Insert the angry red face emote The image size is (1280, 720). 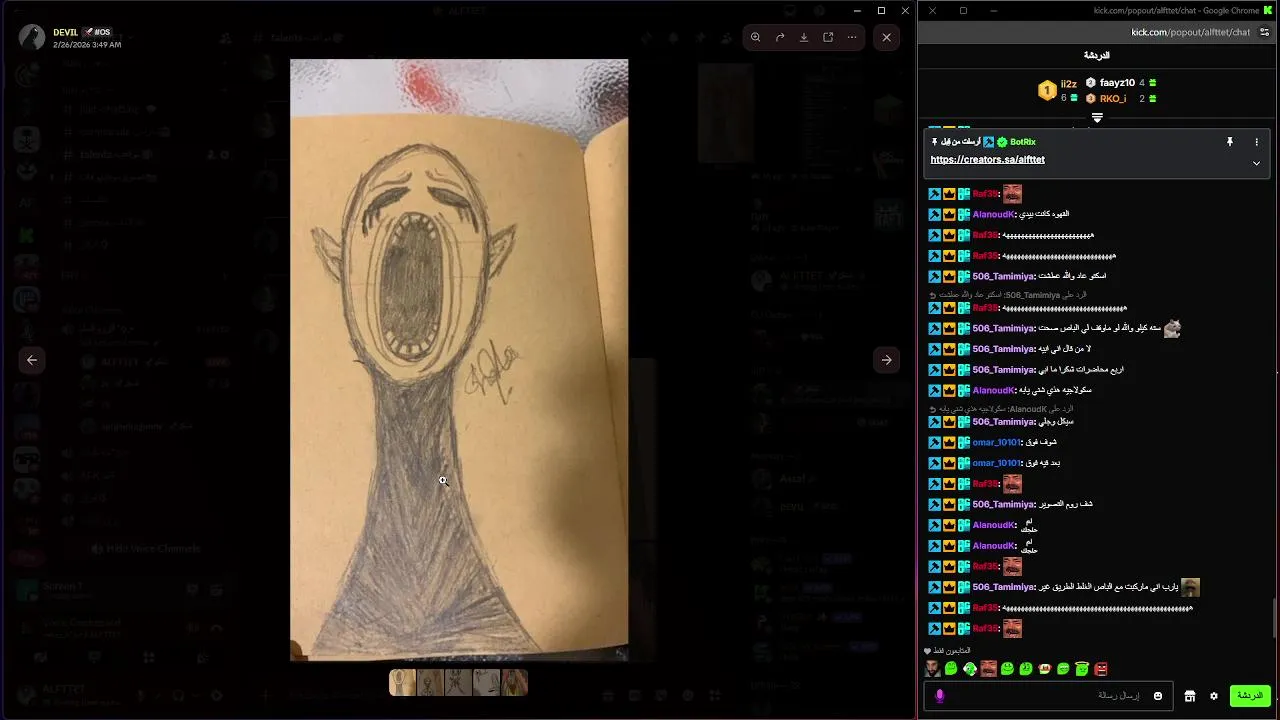tap(1101, 669)
